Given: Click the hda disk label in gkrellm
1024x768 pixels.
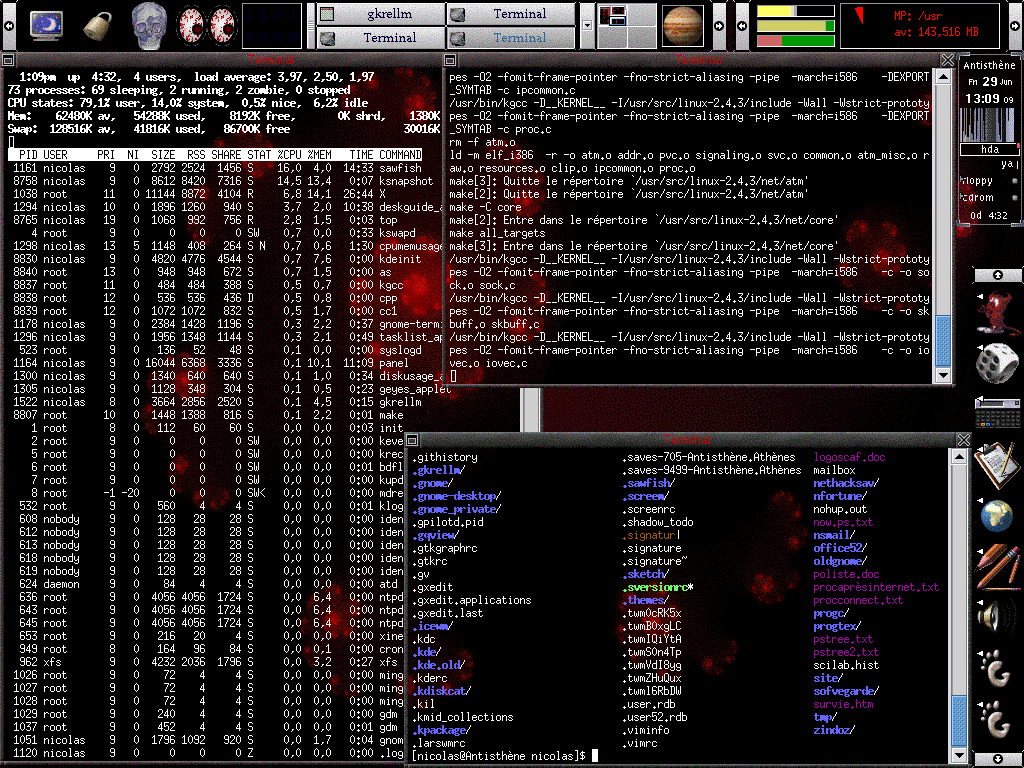Looking at the screenshot, I should (989, 149).
